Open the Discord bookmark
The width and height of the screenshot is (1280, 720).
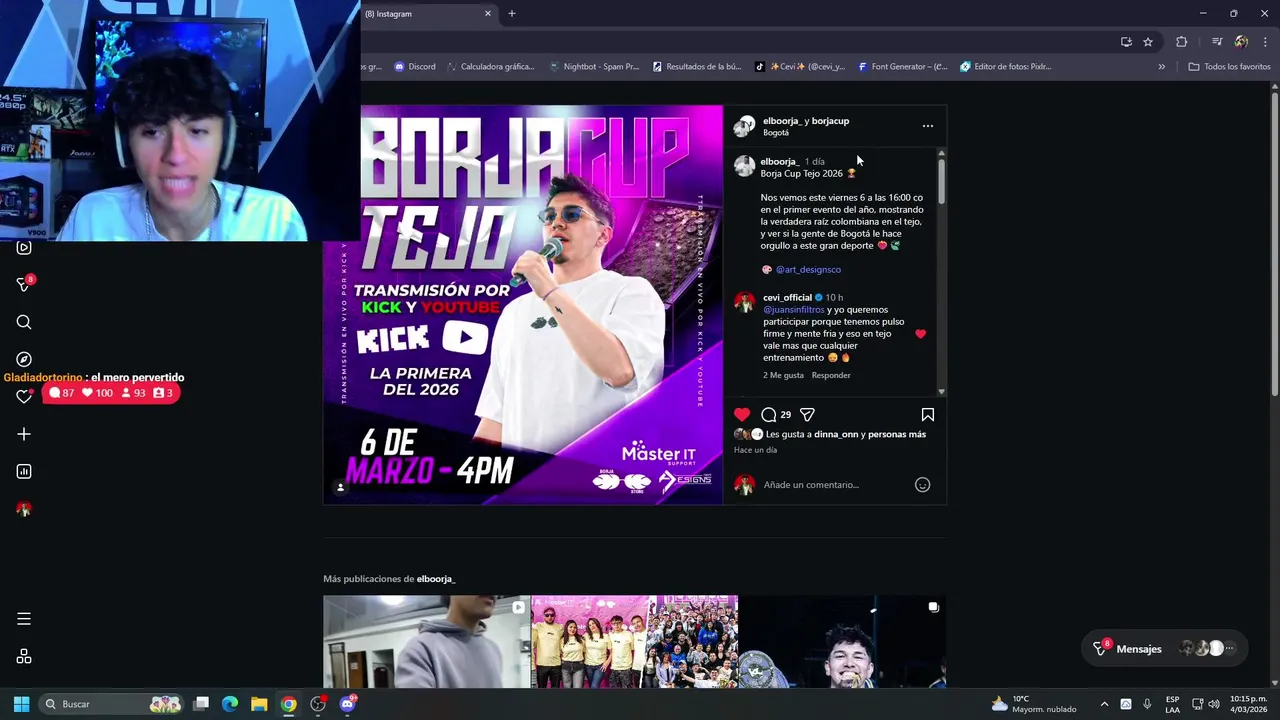(415, 67)
